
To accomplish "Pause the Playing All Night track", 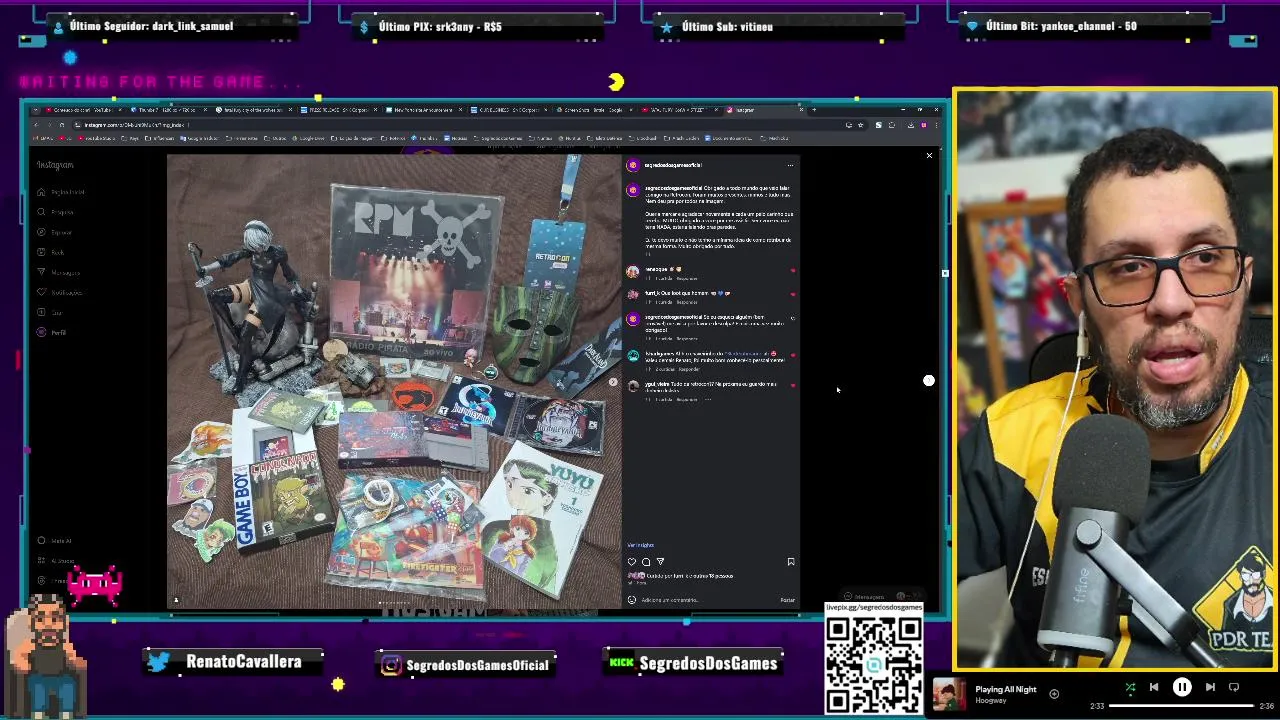I will [x=1182, y=688].
